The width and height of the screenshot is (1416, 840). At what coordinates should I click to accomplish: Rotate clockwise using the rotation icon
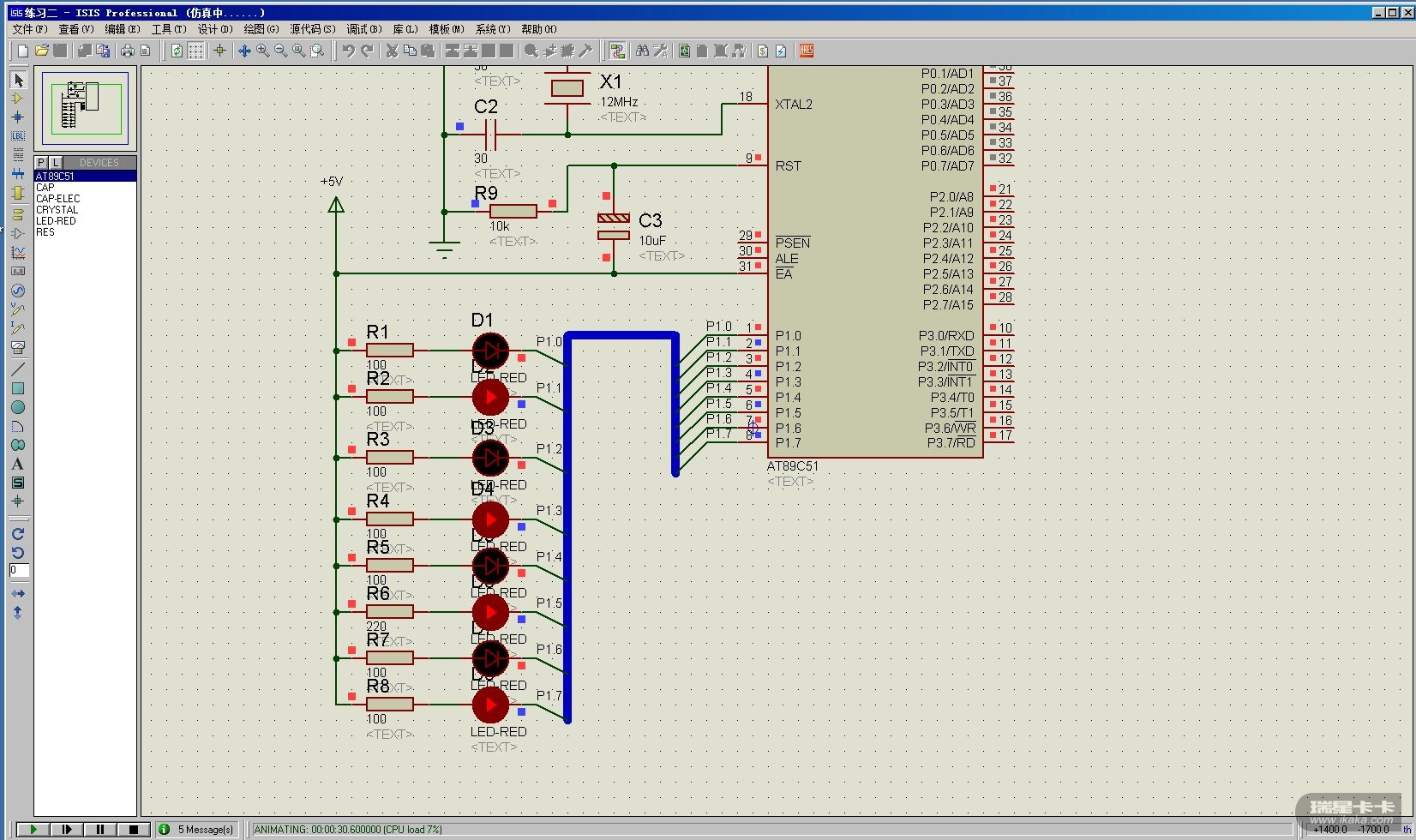coord(18,534)
